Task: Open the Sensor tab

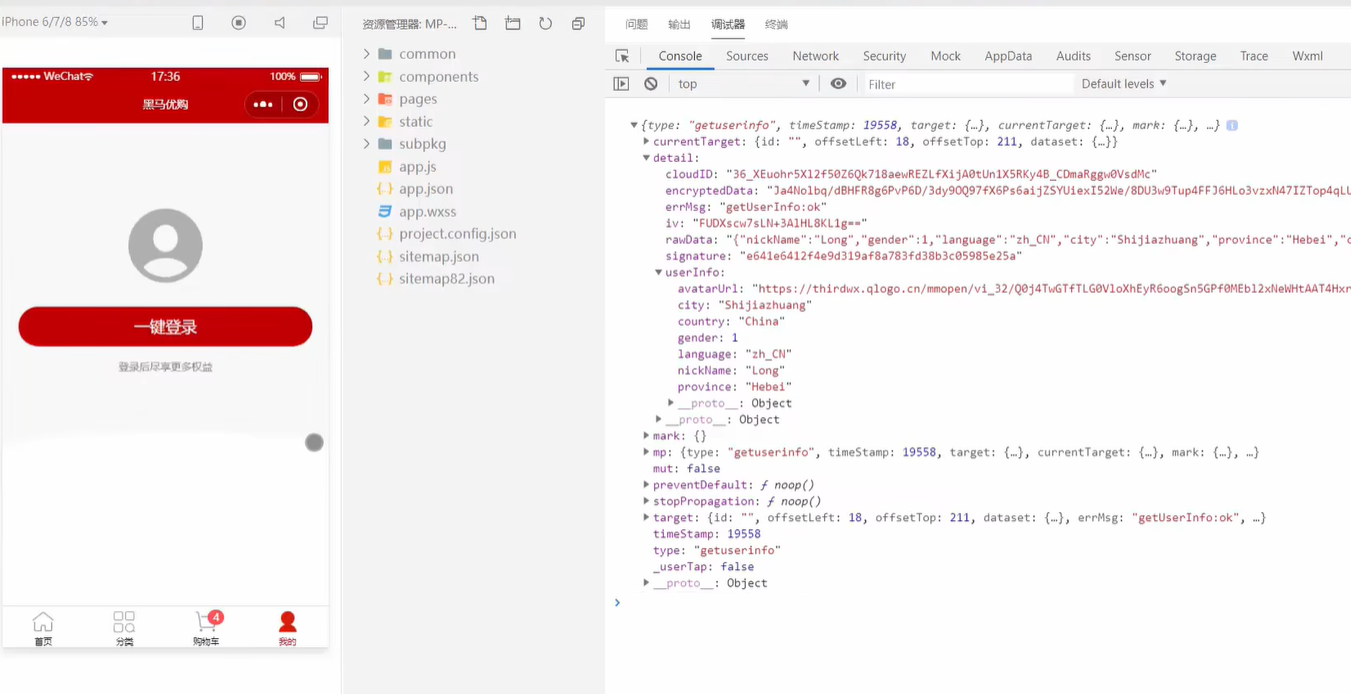Action: [x=1133, y=56]
